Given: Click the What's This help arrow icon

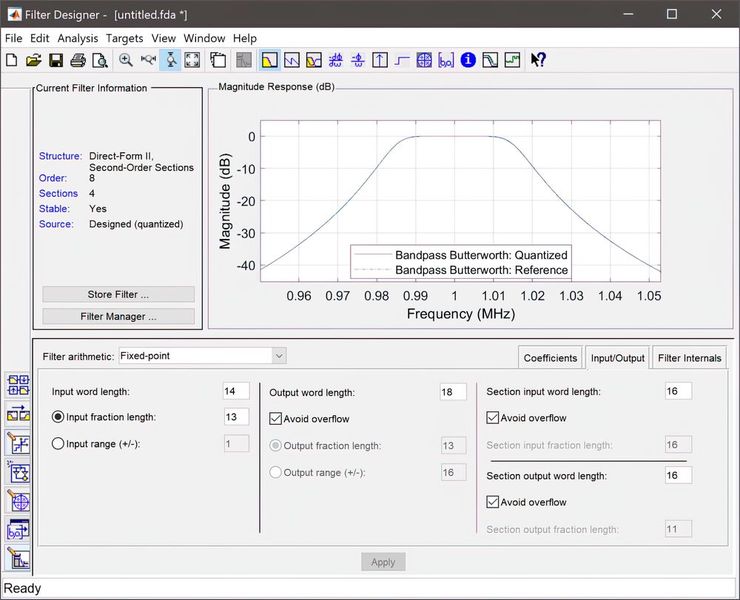Looking at the screenshot, I should pyautogui.click(x=538, y=60).
